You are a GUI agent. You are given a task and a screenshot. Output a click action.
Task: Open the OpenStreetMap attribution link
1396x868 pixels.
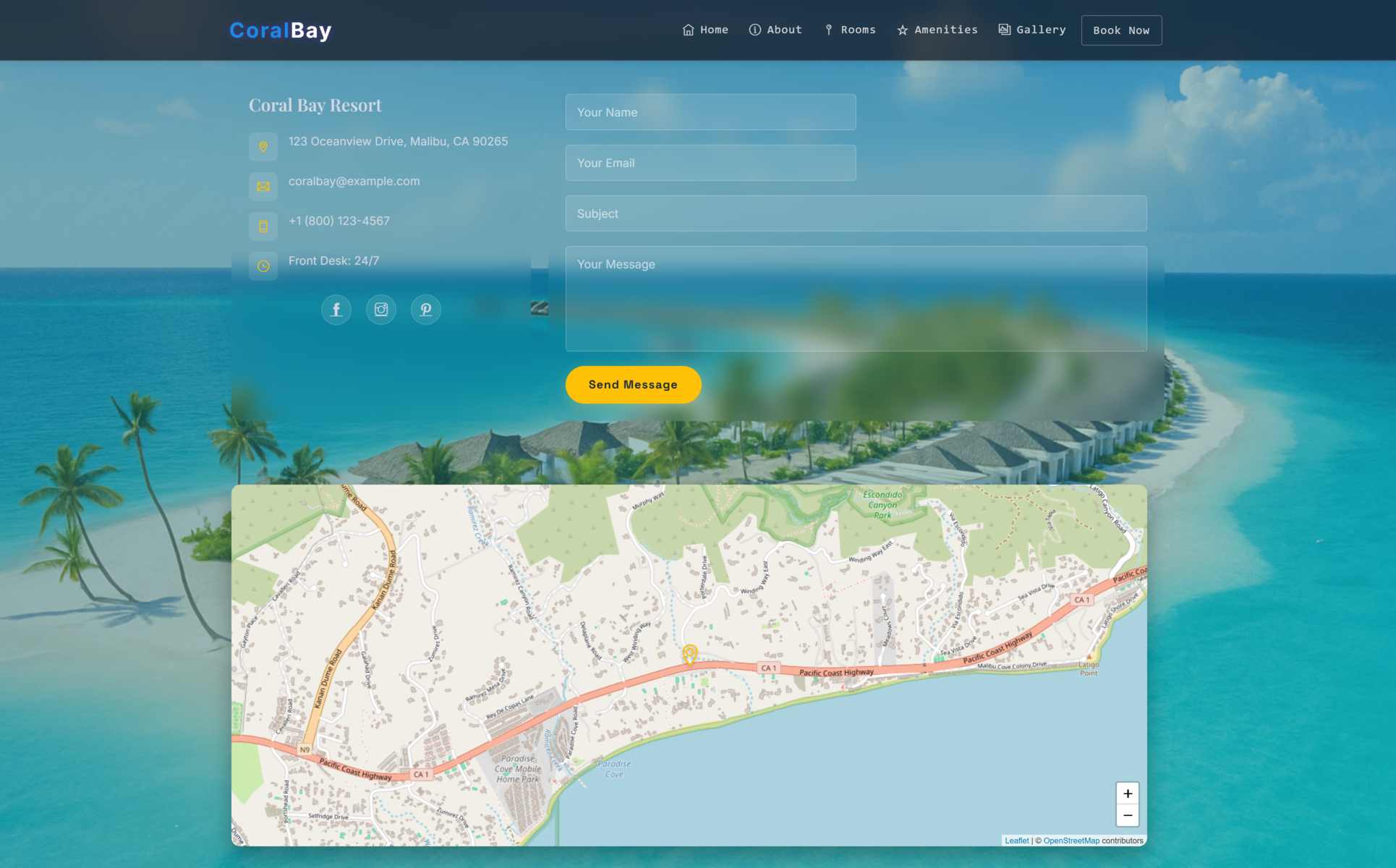coord(1071,841)
